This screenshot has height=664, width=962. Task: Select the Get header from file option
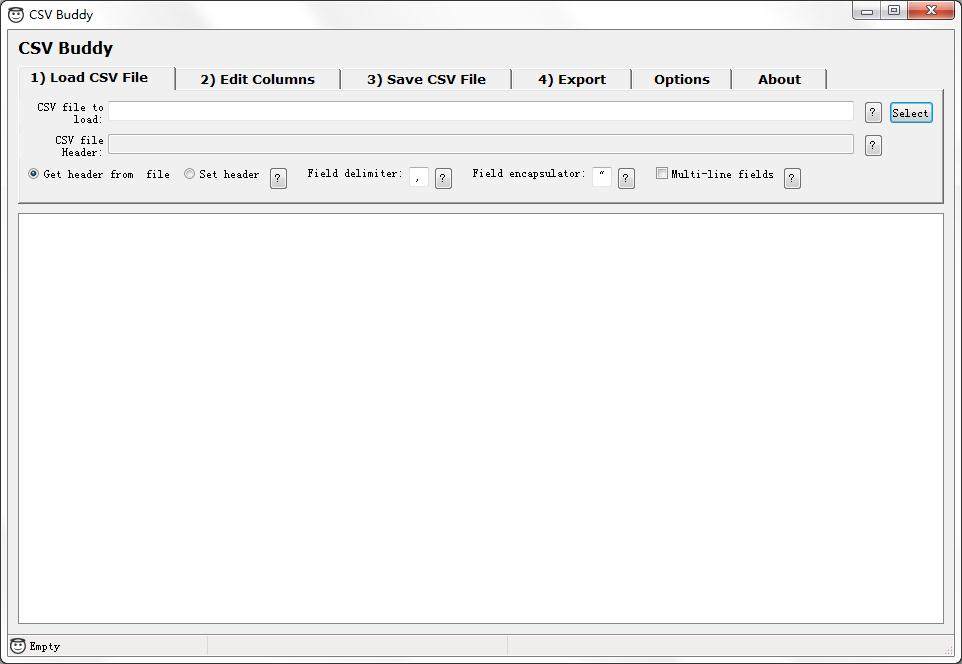click(32, 174)
